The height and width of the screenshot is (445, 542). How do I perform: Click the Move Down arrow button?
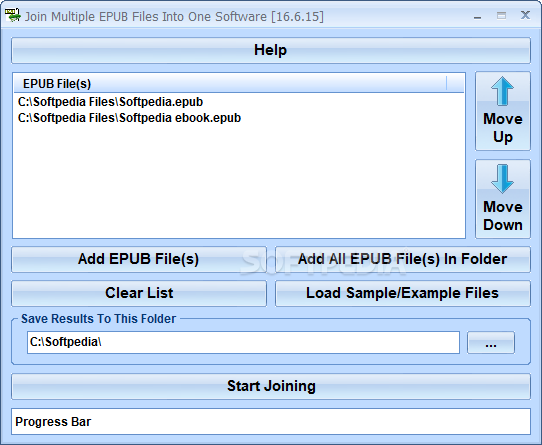[503, 199]
